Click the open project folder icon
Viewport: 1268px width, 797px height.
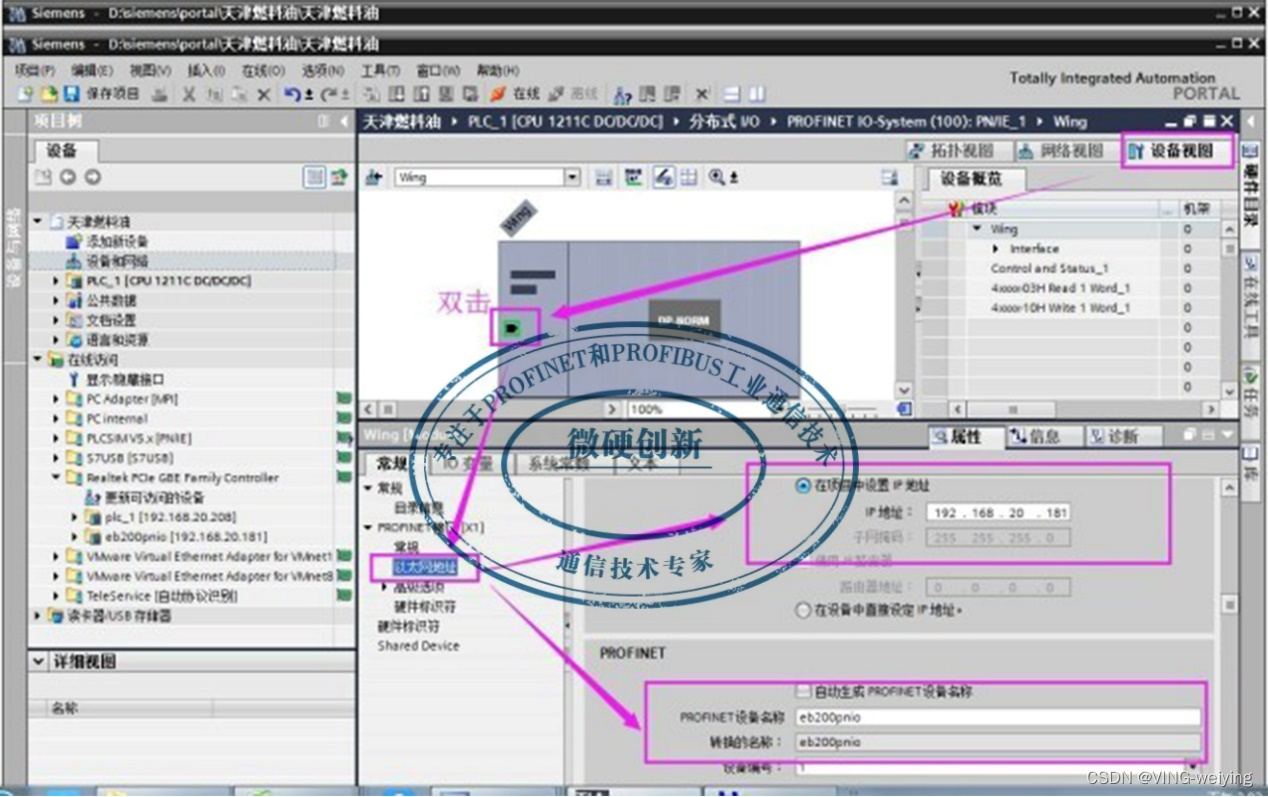49,94
